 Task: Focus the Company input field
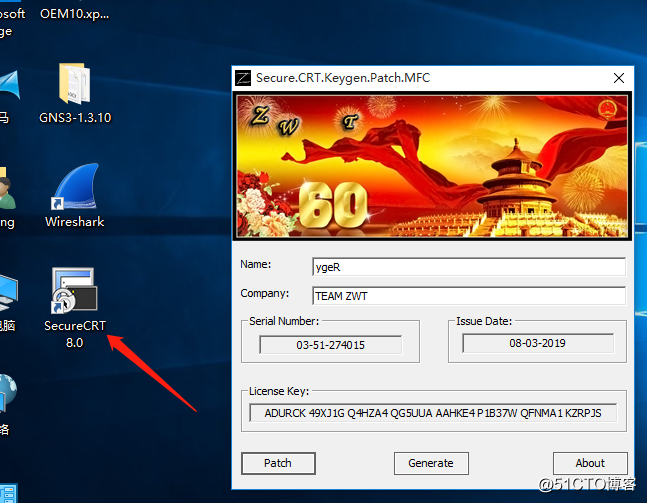(469, 296)
